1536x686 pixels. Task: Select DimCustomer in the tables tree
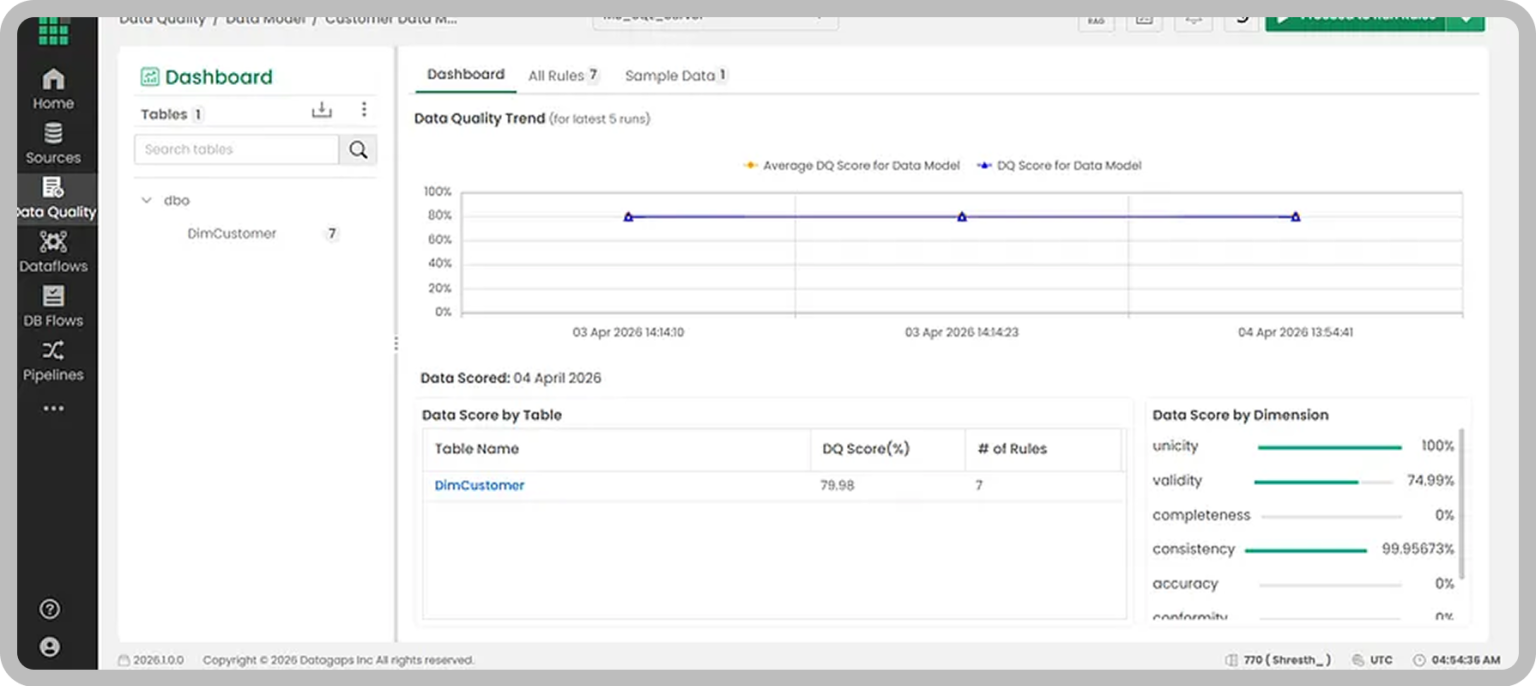(x=232, y=234)
